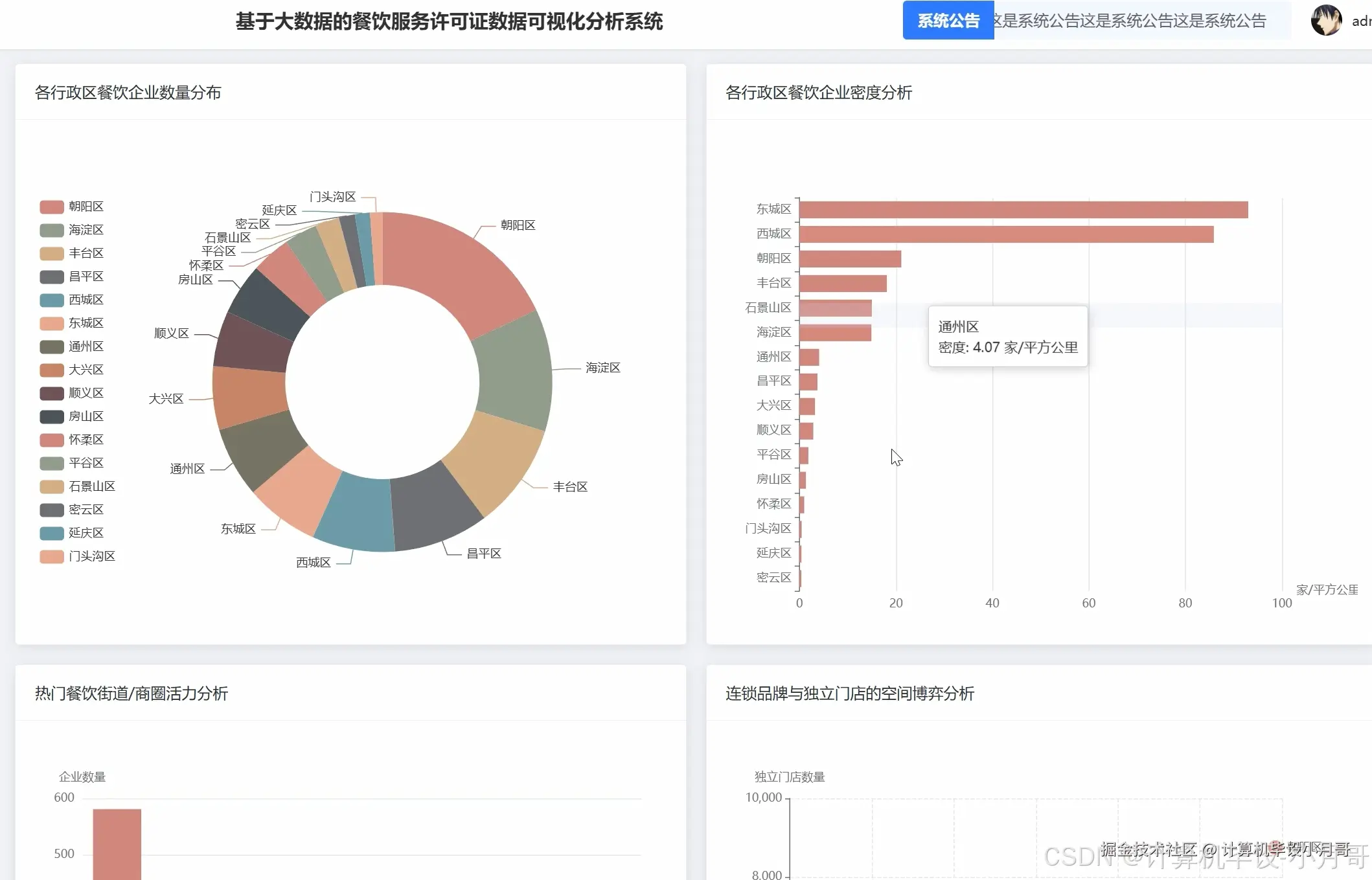Image resolution: width=1372 pixels, height=880 pixels.
Task: Click the 顺义区 legend marker icon
Action: (x=51, y=393)
